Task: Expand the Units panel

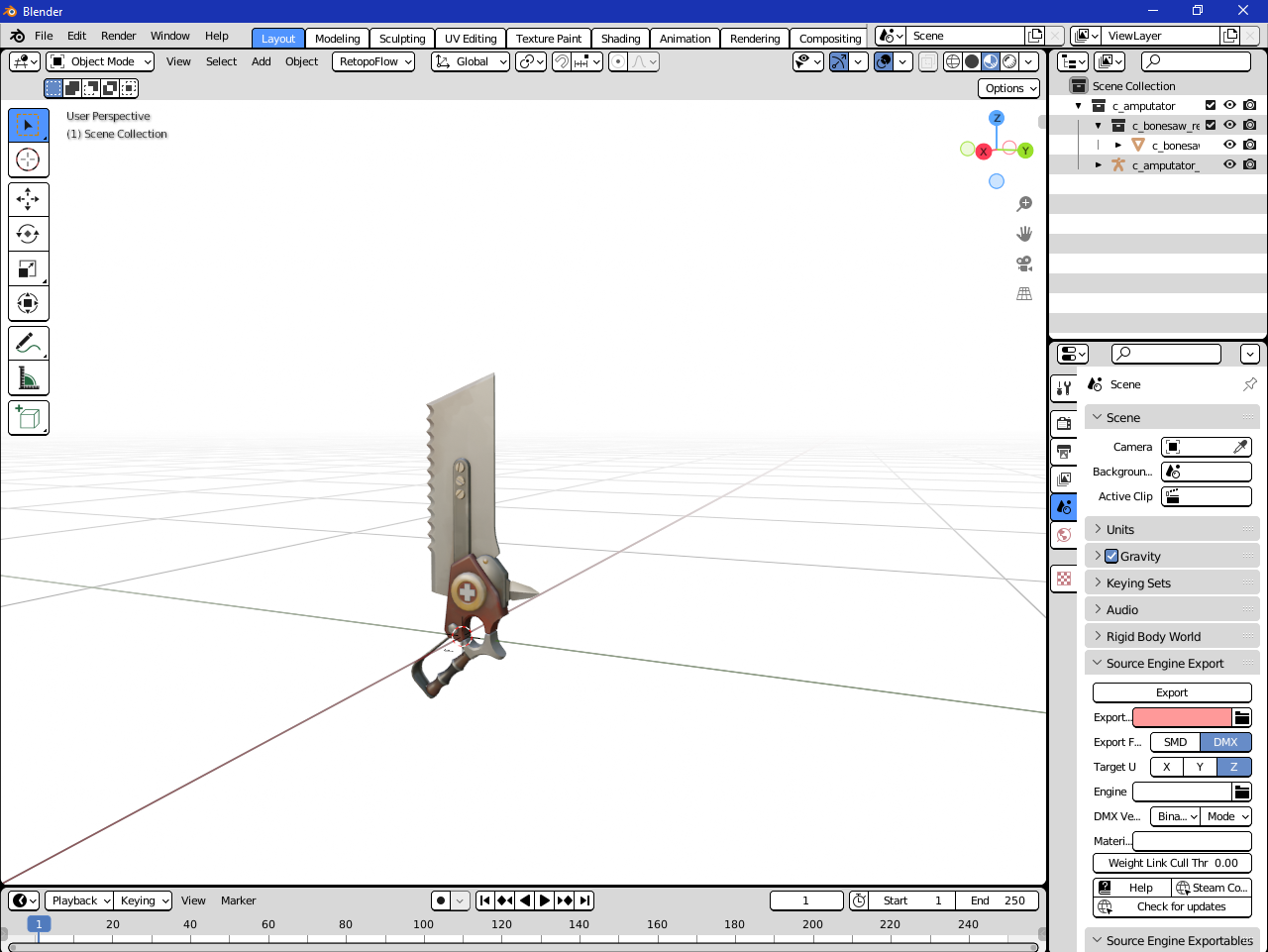Action: point(1172,530)
